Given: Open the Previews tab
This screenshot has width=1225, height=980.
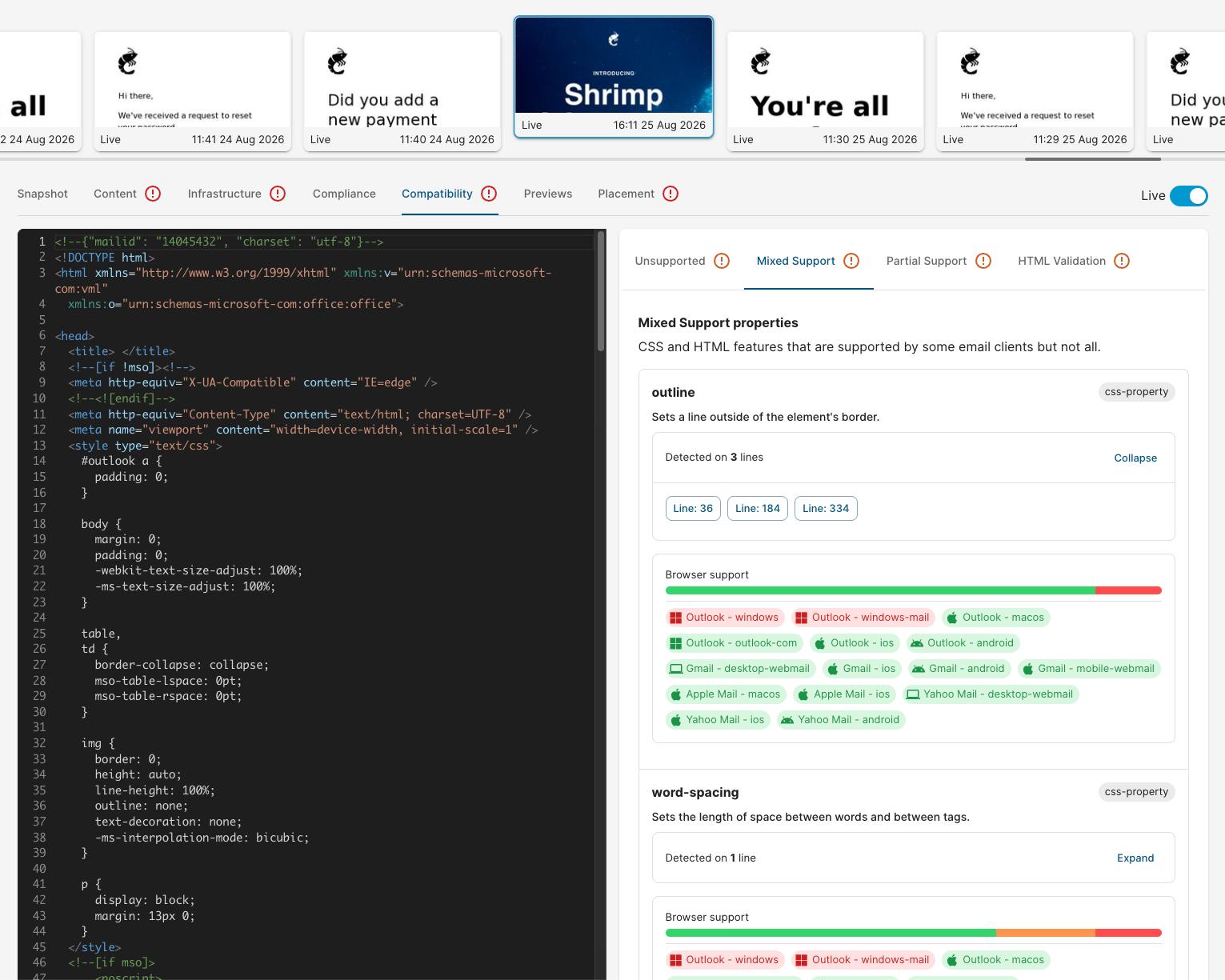Looking at the screenshot, I should (x=548, y=194).
